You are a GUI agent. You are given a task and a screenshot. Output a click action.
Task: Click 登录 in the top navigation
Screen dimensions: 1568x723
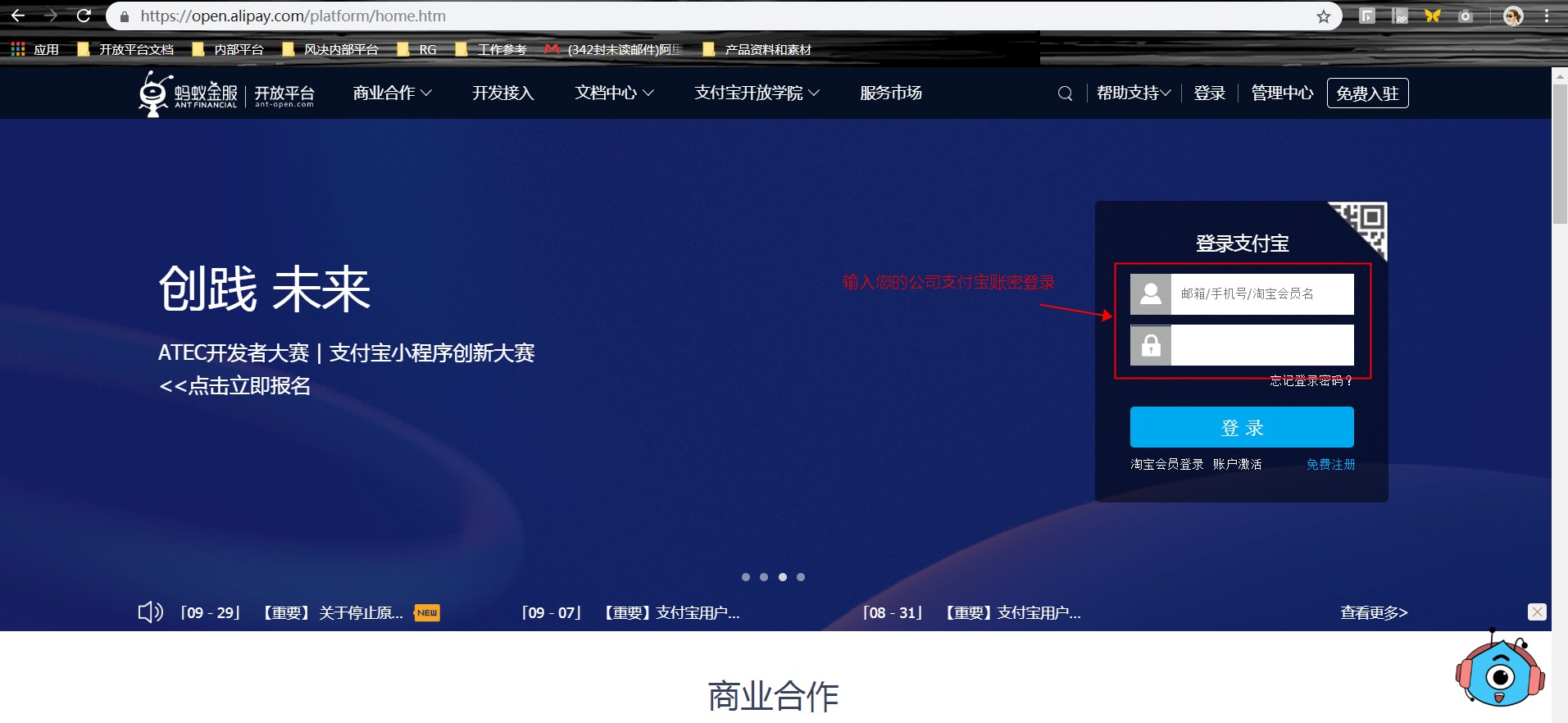pos(1210,93)
